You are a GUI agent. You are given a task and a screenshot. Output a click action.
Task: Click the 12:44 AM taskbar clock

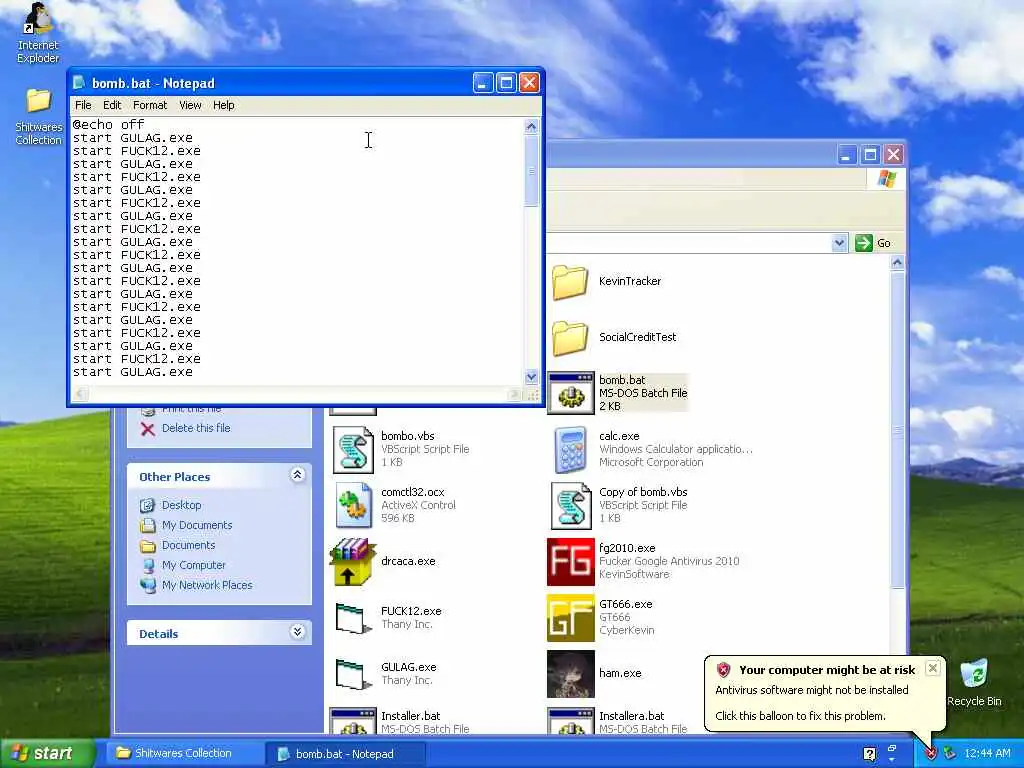[x=987, y=754]
